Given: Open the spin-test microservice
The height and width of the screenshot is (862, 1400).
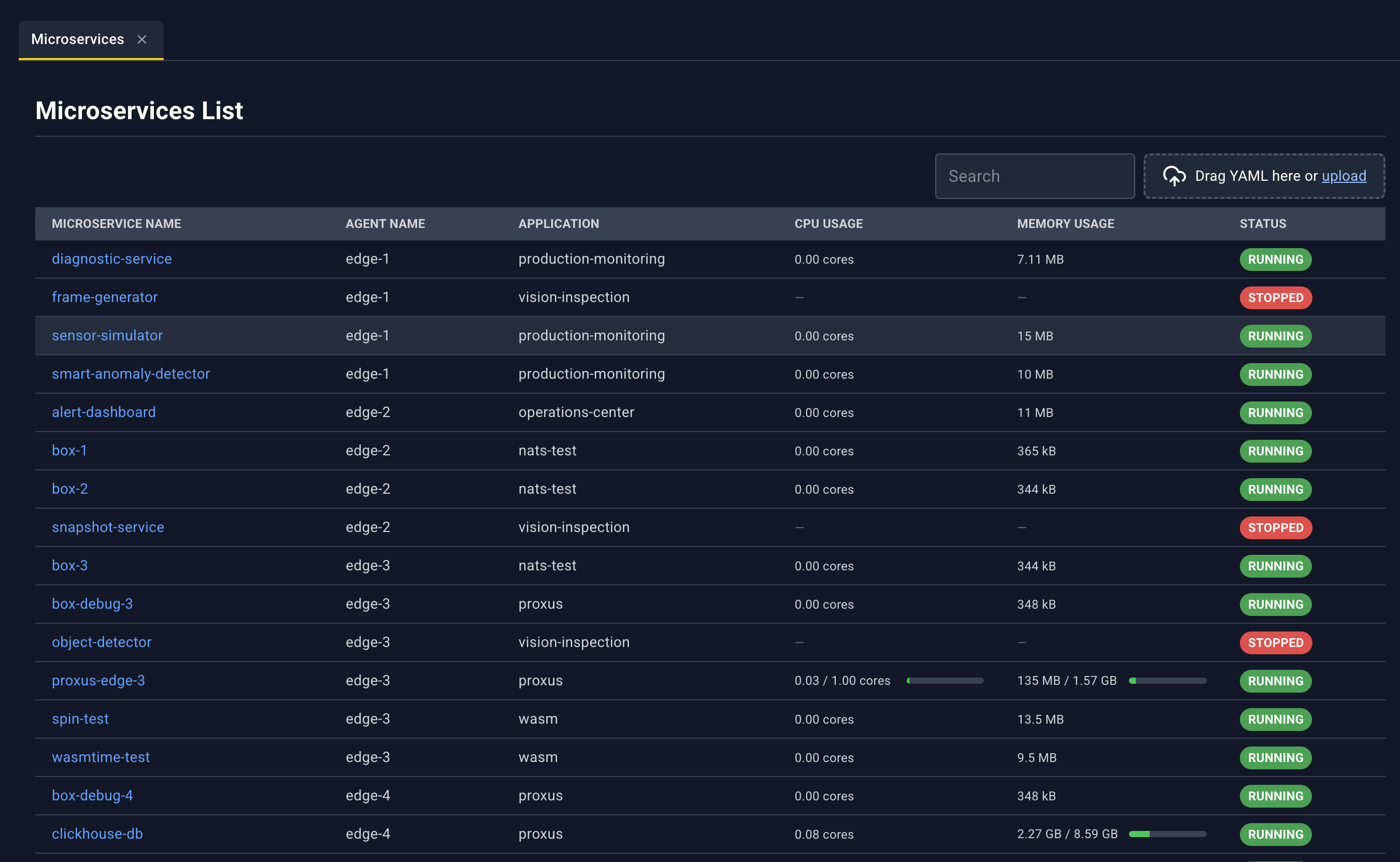Looking at the screenshot, I should [80, 719].
